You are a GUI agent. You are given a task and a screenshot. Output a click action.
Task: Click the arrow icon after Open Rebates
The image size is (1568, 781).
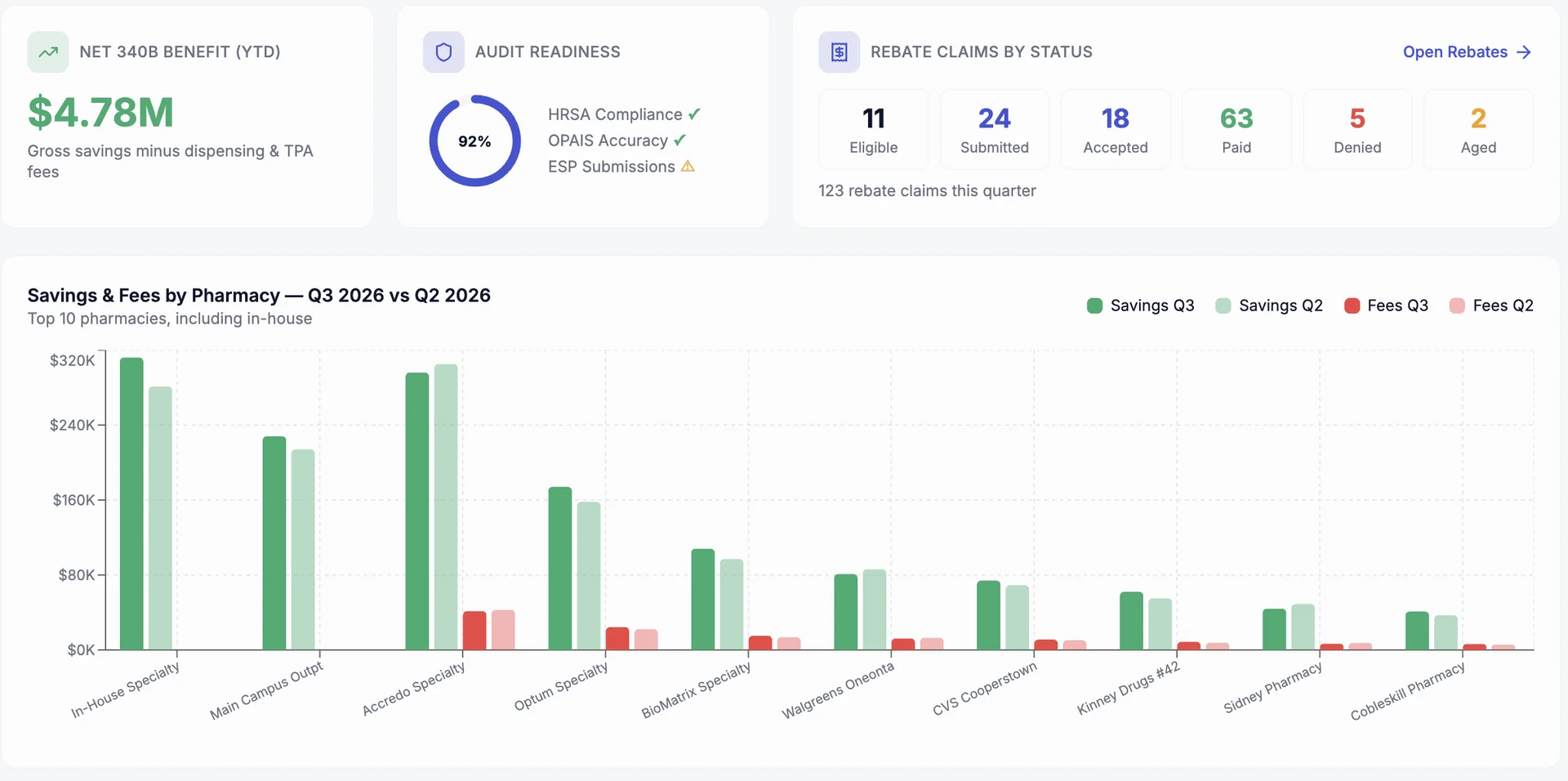point(1523,52)
